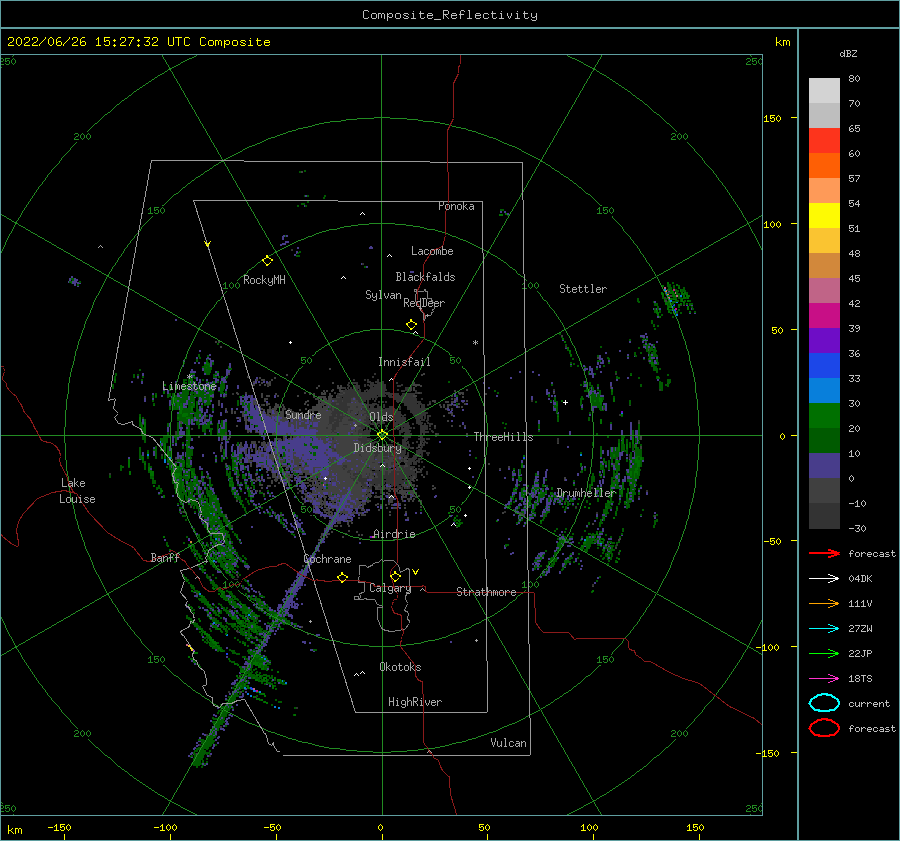Screen dimensions: 900x841
Task: Click the yellow diamond marker near Cochrane
Action: (343, 577)
